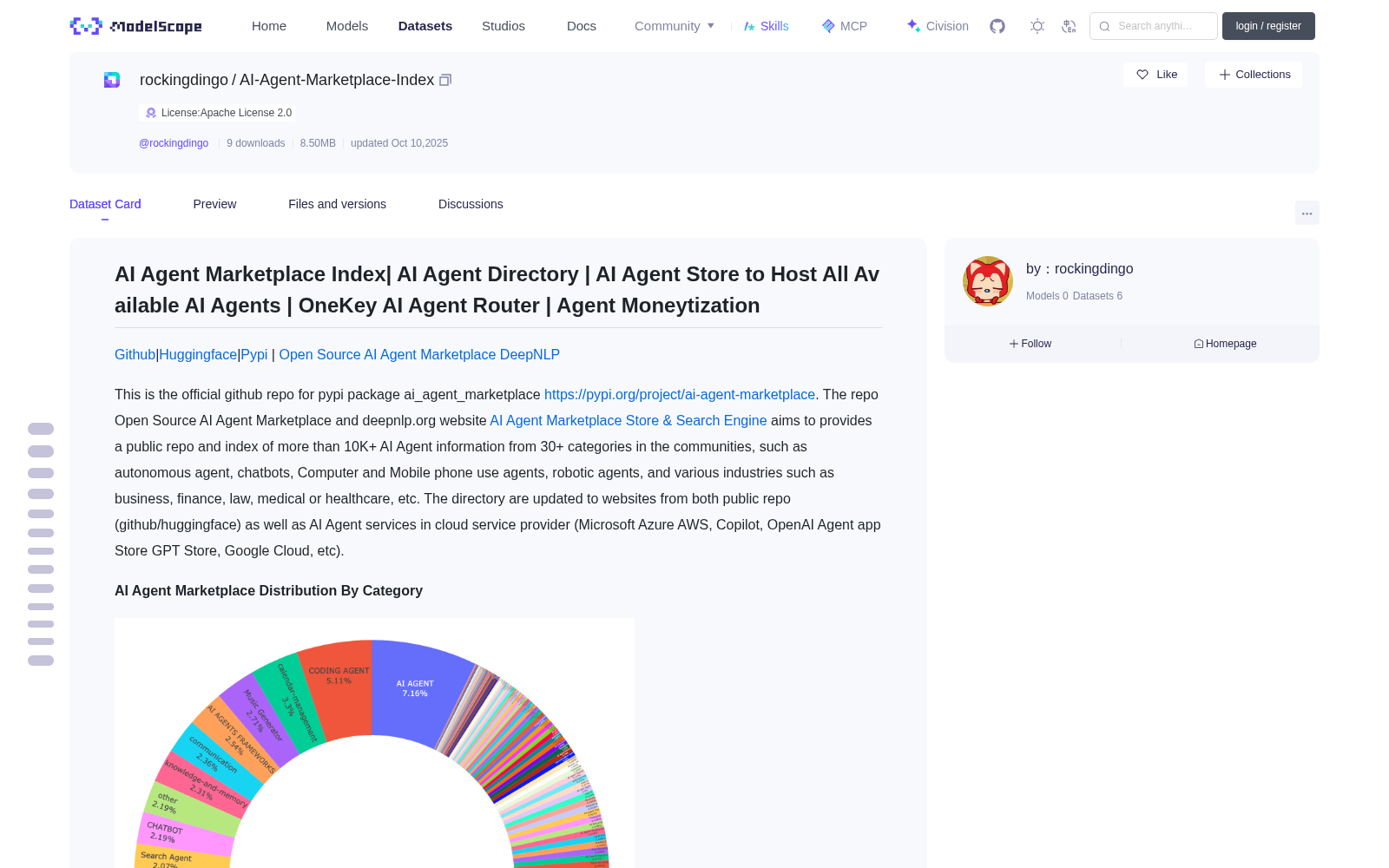
Task: Open the pypi.org ai-agent-marketplace URL
Action: coord(680,394)
